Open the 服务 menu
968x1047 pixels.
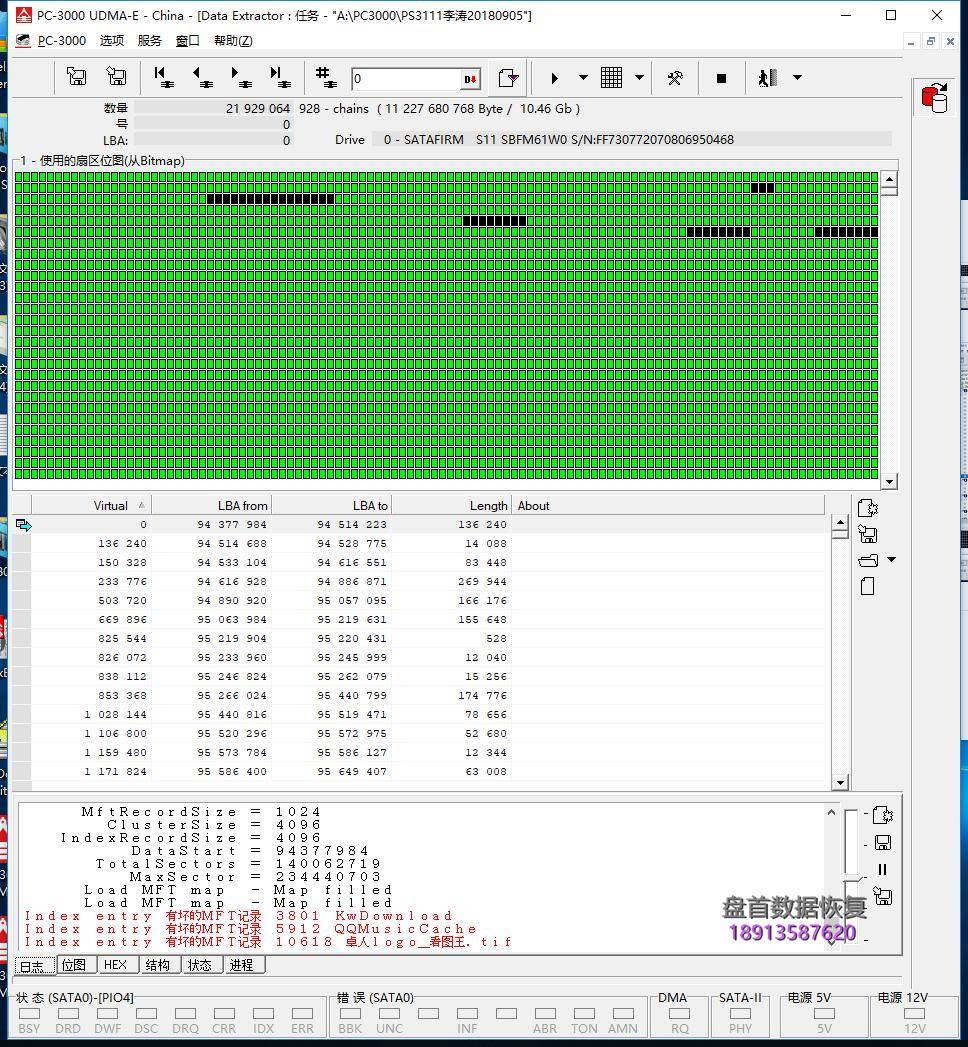(149, 41)
